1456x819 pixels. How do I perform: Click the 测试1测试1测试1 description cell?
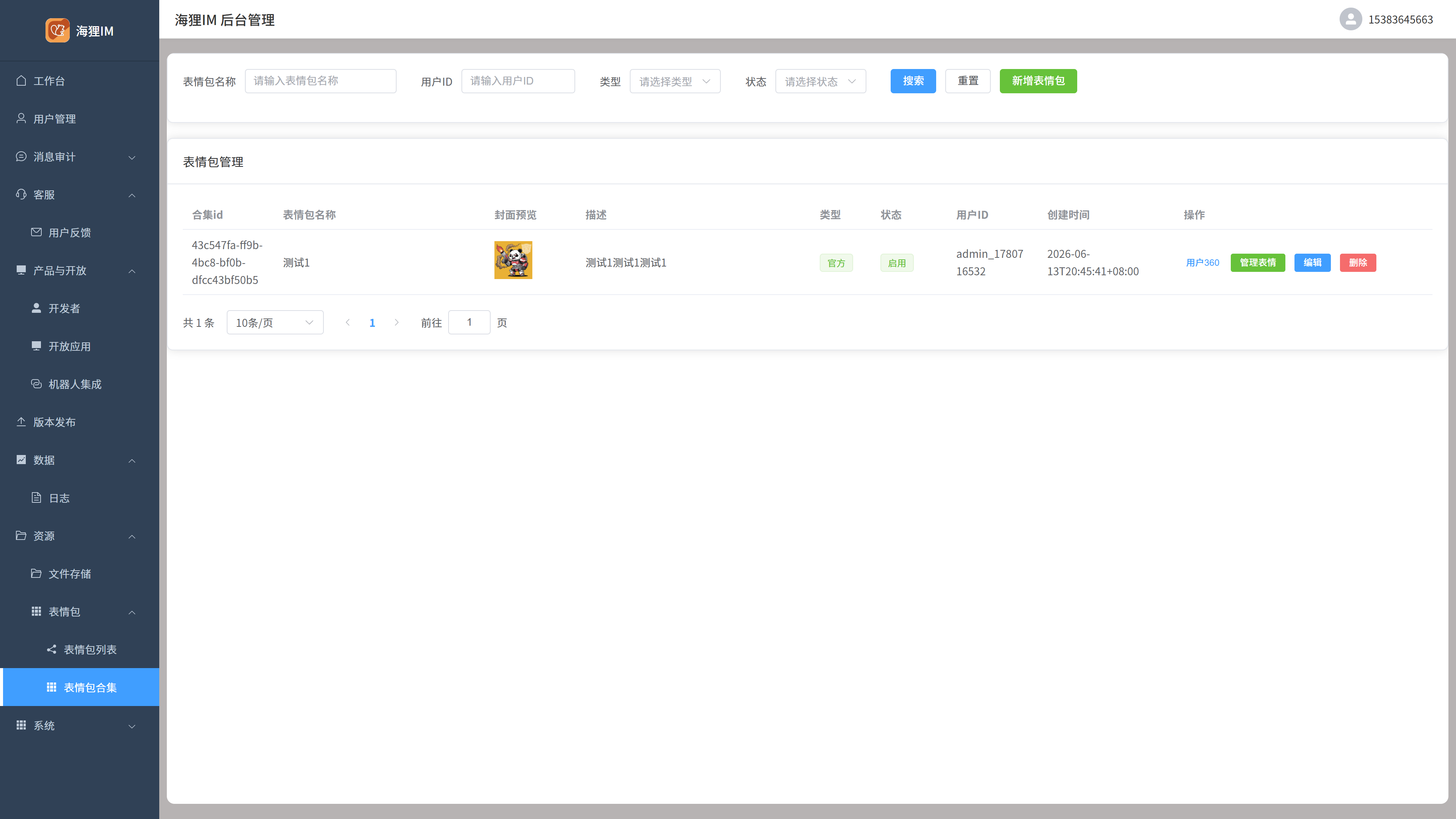coord(626,262)
